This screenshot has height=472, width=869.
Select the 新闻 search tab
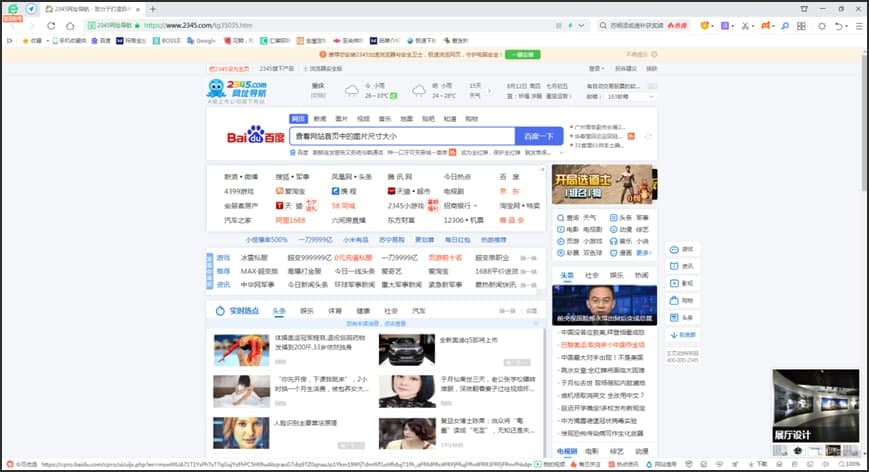[320, 118]
